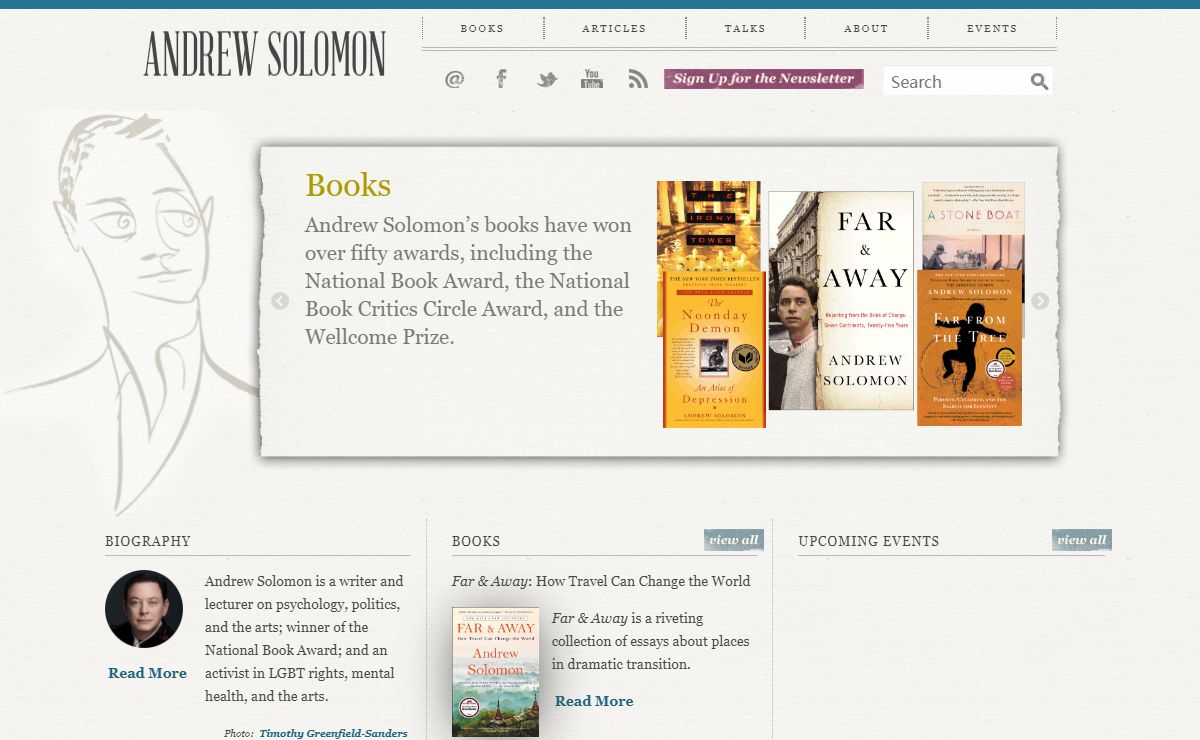Go to next slide arrow
The width and height of the screenshot is (1200, 740).
pos(1040,301)
